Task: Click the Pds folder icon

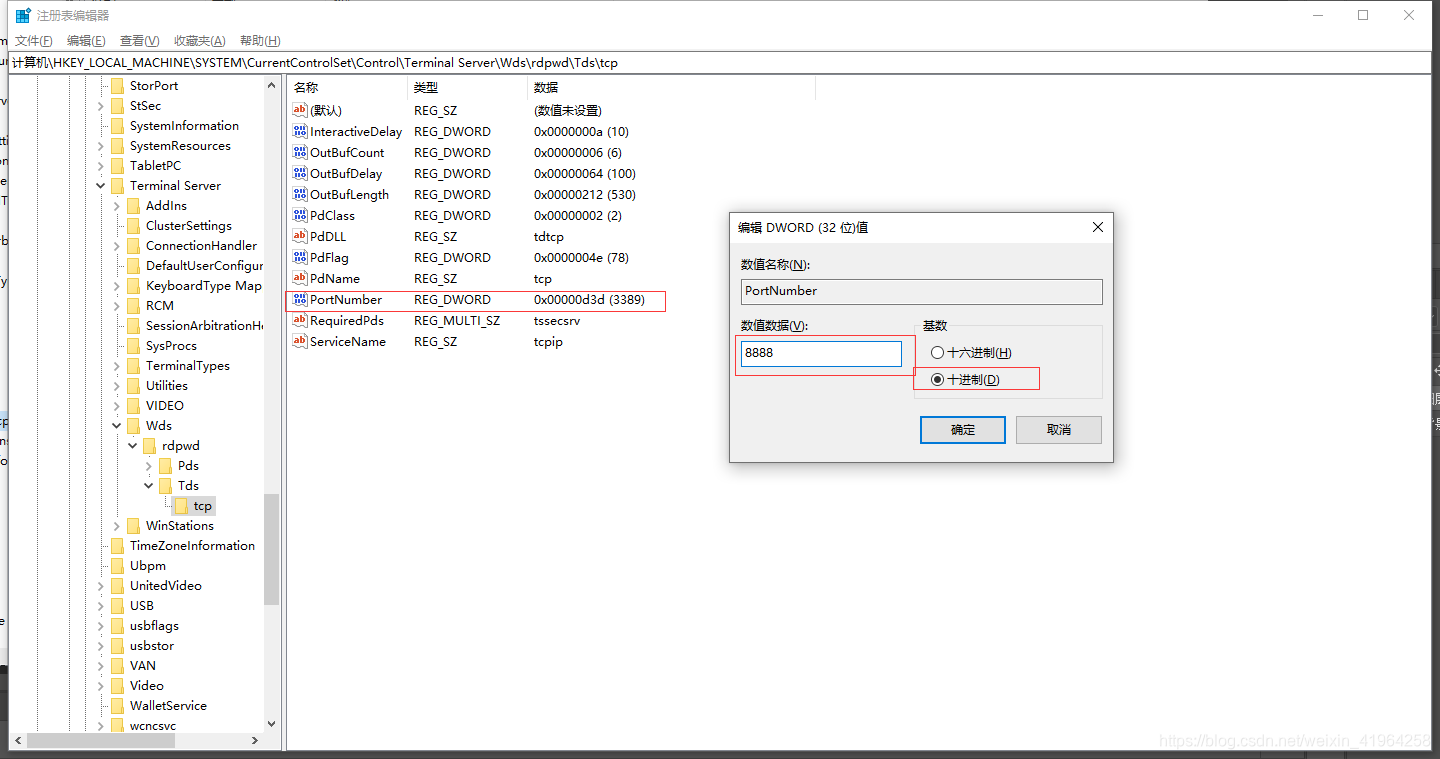Action: pyautogui.click(x=166, y=465)
